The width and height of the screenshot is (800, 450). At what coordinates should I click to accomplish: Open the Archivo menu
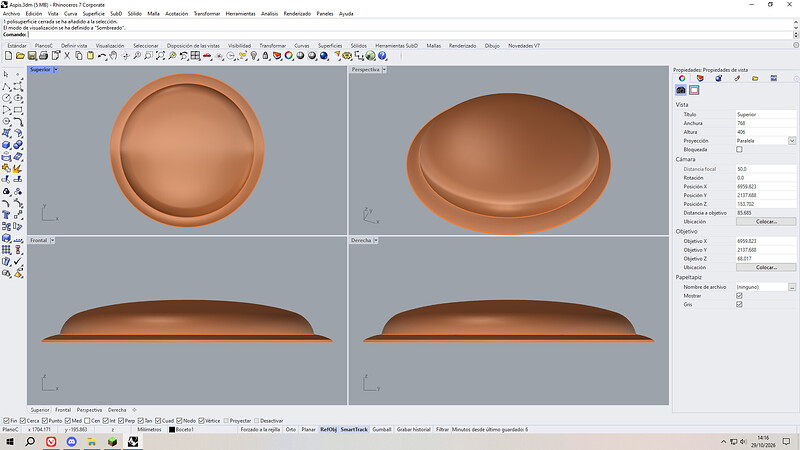[11, 14]
